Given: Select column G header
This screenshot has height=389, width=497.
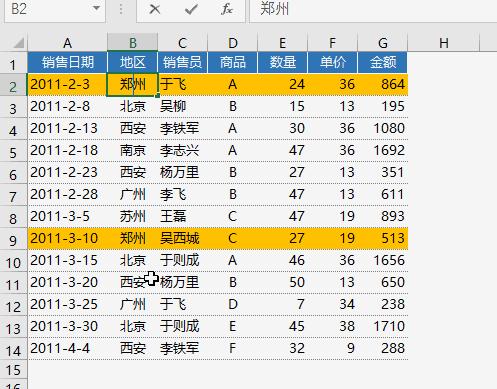Looking at the screenshot, I should [x=383, y=43].
